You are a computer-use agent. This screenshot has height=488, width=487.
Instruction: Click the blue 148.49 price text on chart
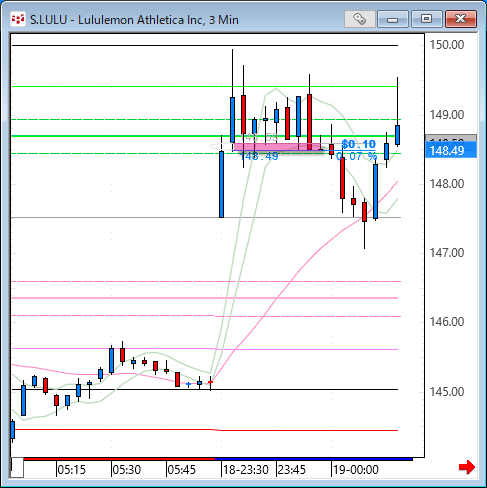coord(259,156)
